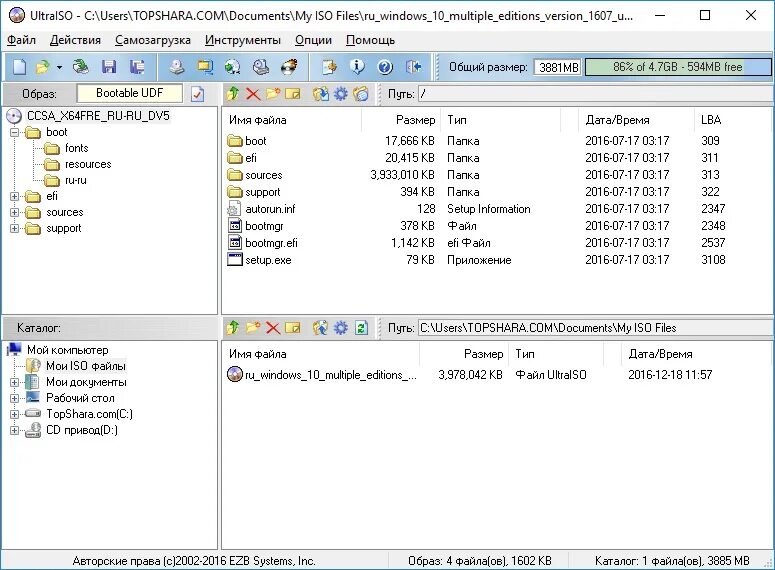Click the blue Help question mark icon
Viewport: 775px width, 570px height.
click(x=385, y=67)
